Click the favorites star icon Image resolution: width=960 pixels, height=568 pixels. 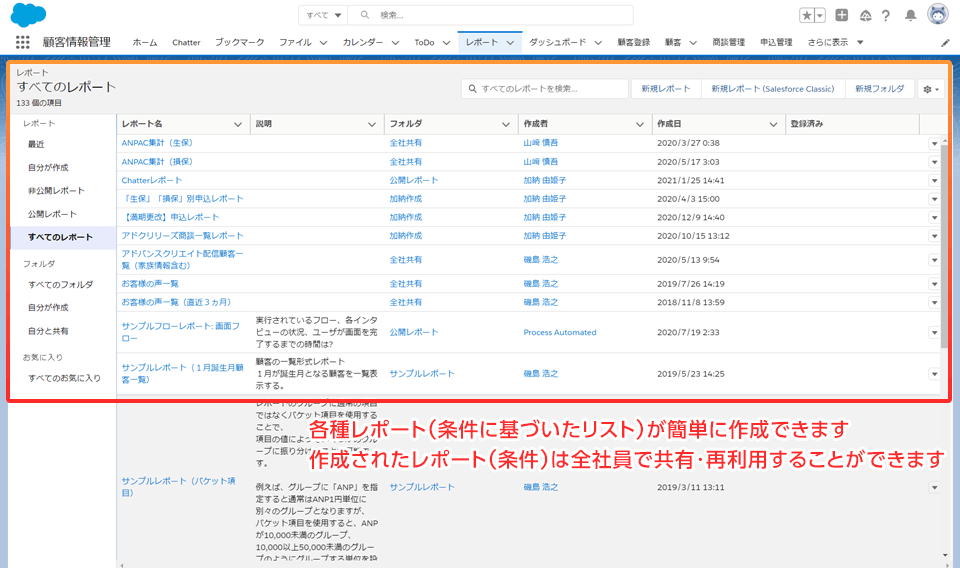pyautogui.click(x=807, y=15)
